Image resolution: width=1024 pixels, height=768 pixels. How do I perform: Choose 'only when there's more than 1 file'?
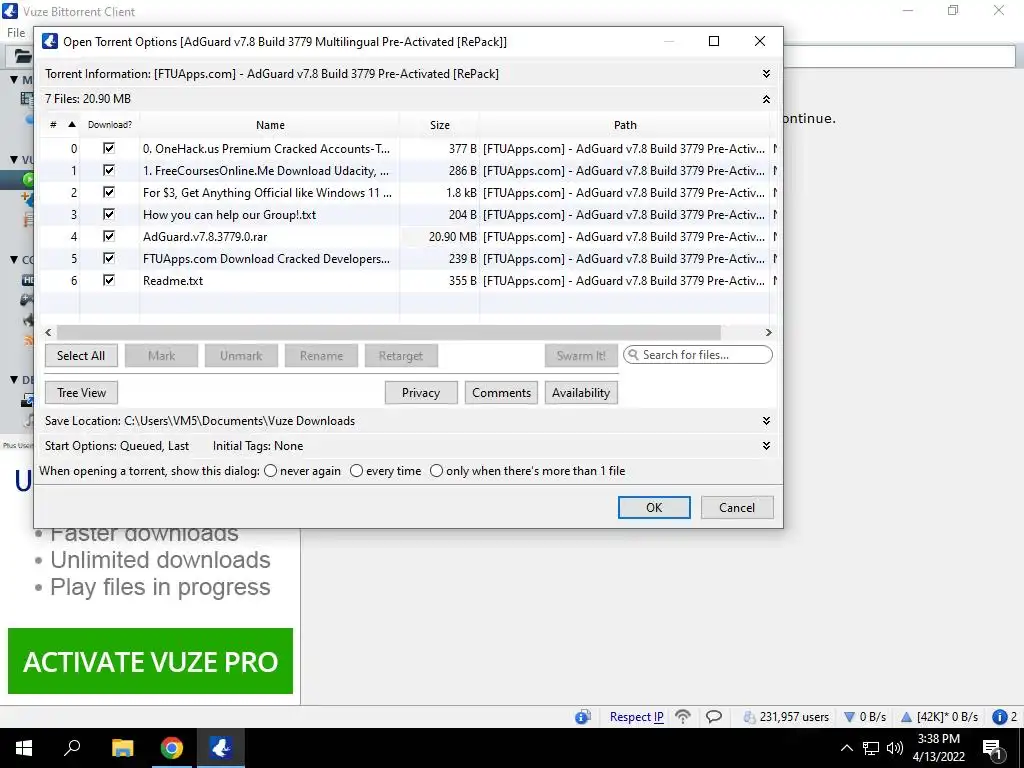436,471
